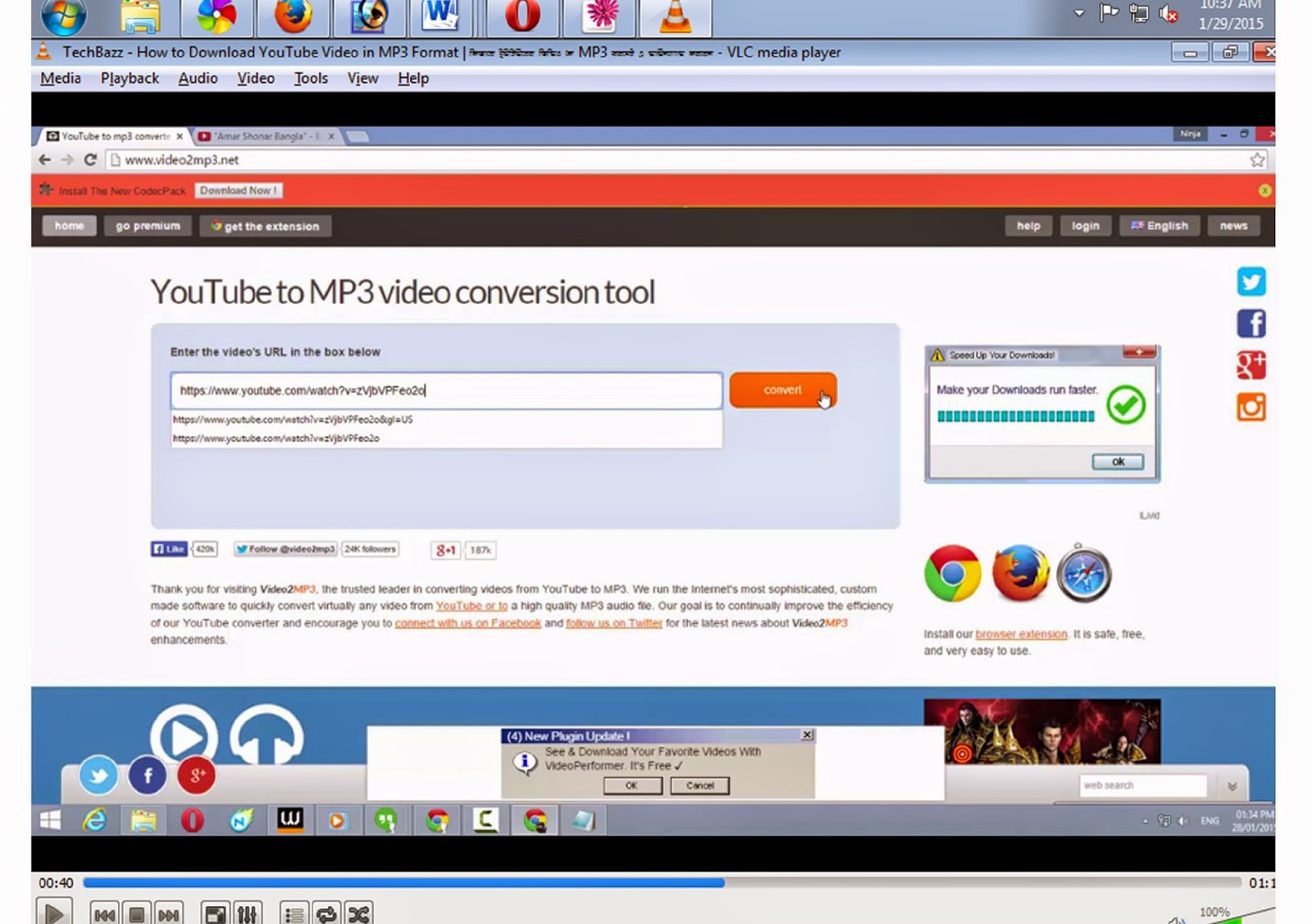Open the Media menu
Image resolution: width=1312 pixels, height=924 pixels.
(x=61, y=78)
